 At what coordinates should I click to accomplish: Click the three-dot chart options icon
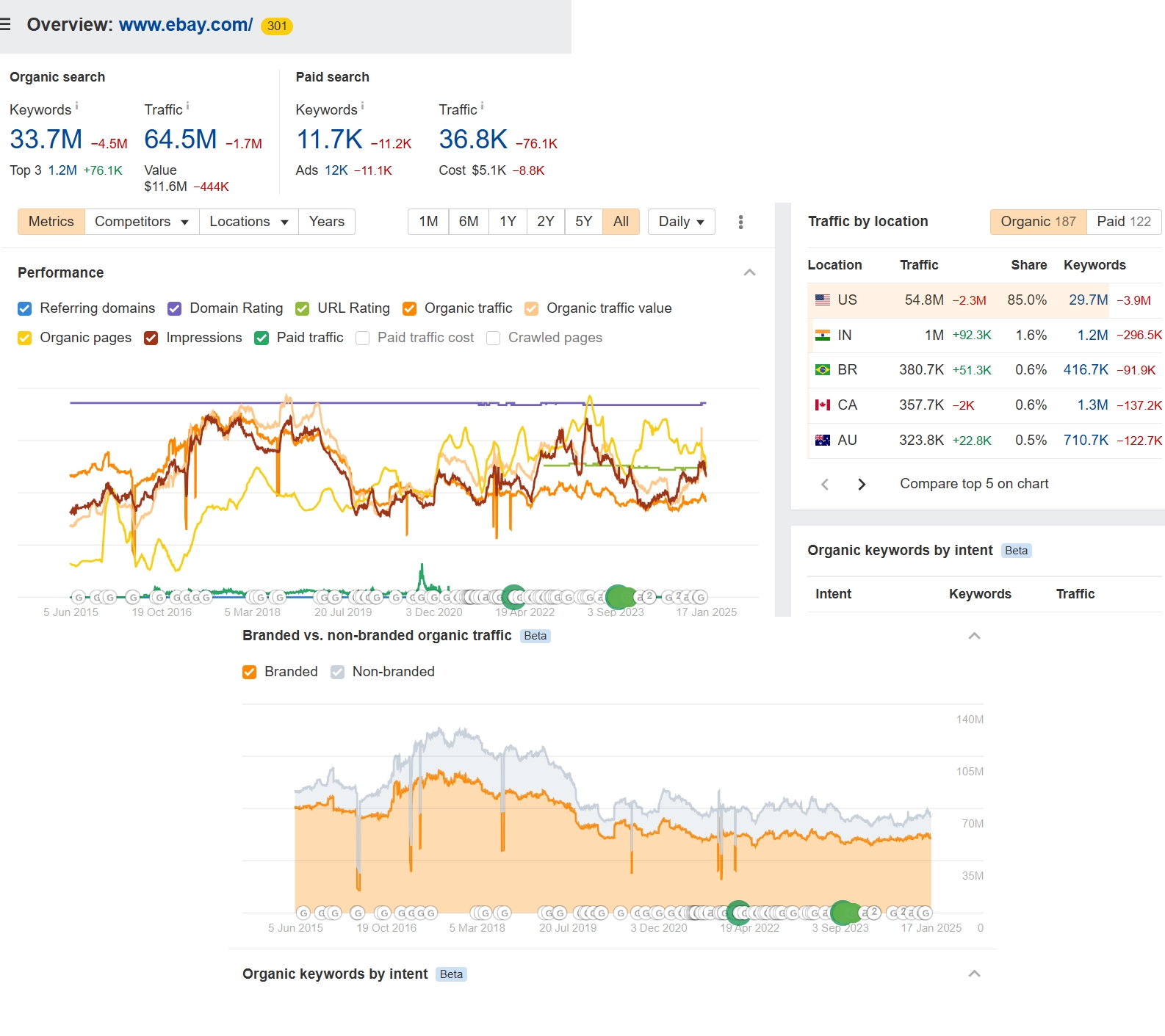click(740, 222)
